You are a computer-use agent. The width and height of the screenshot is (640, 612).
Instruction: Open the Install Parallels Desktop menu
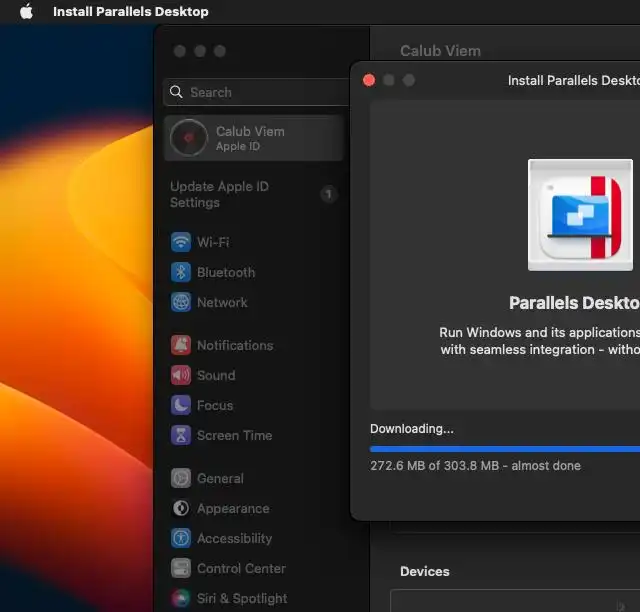(131, 11)
